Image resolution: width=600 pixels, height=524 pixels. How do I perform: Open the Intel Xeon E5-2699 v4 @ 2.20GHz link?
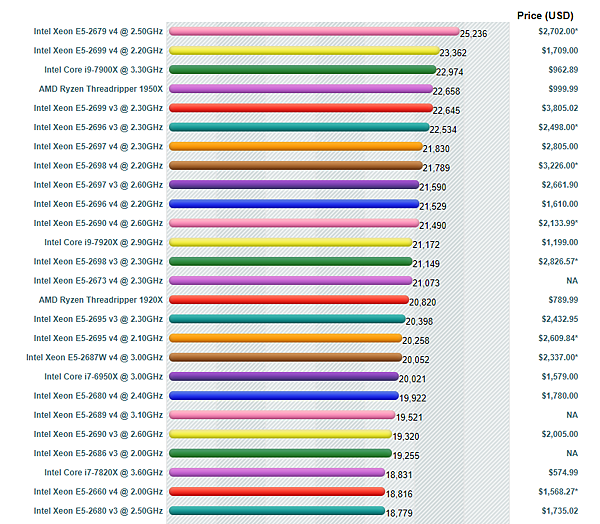[98, 51]
